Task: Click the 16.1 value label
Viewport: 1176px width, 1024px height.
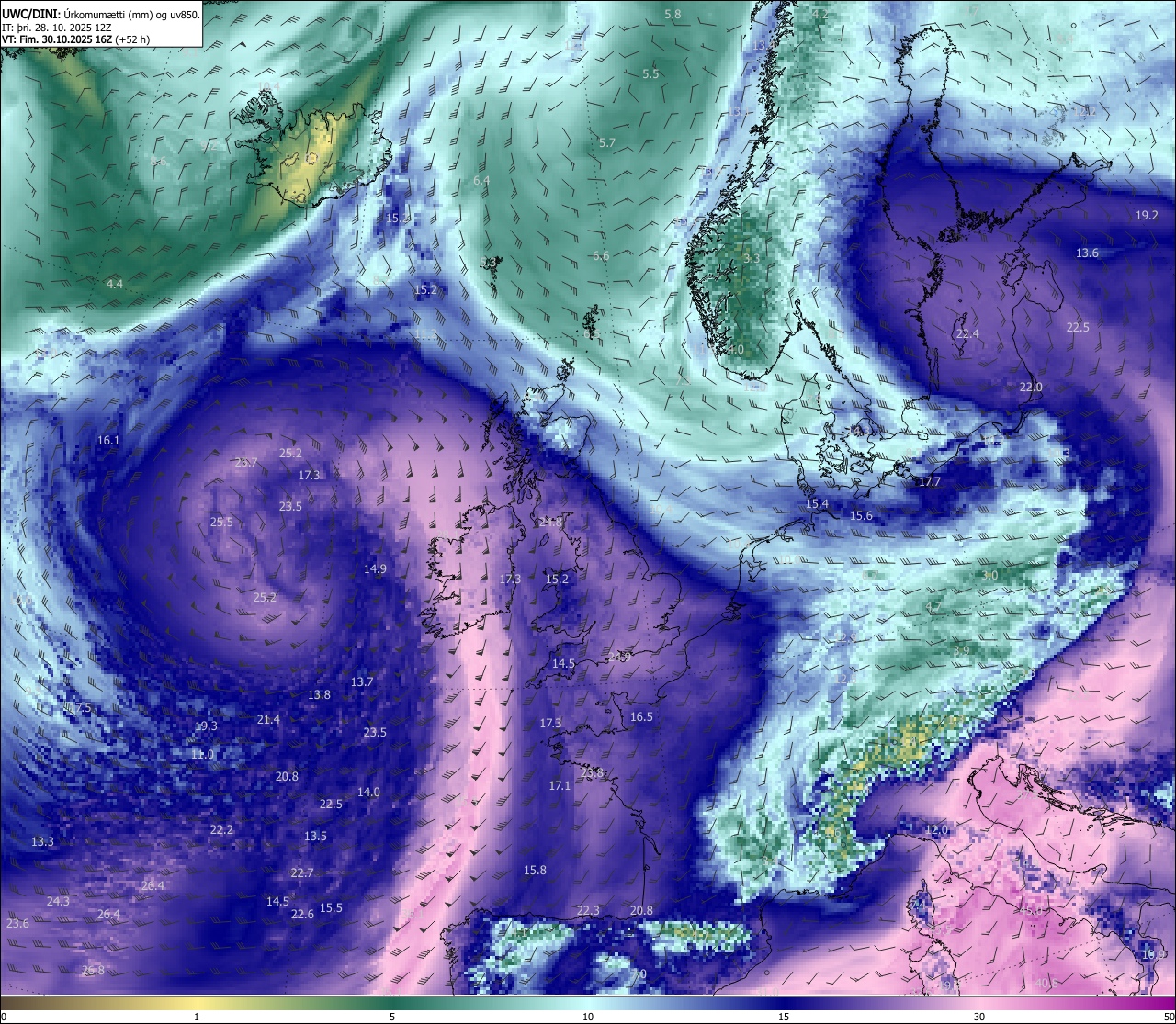Action: click(108, 441)
